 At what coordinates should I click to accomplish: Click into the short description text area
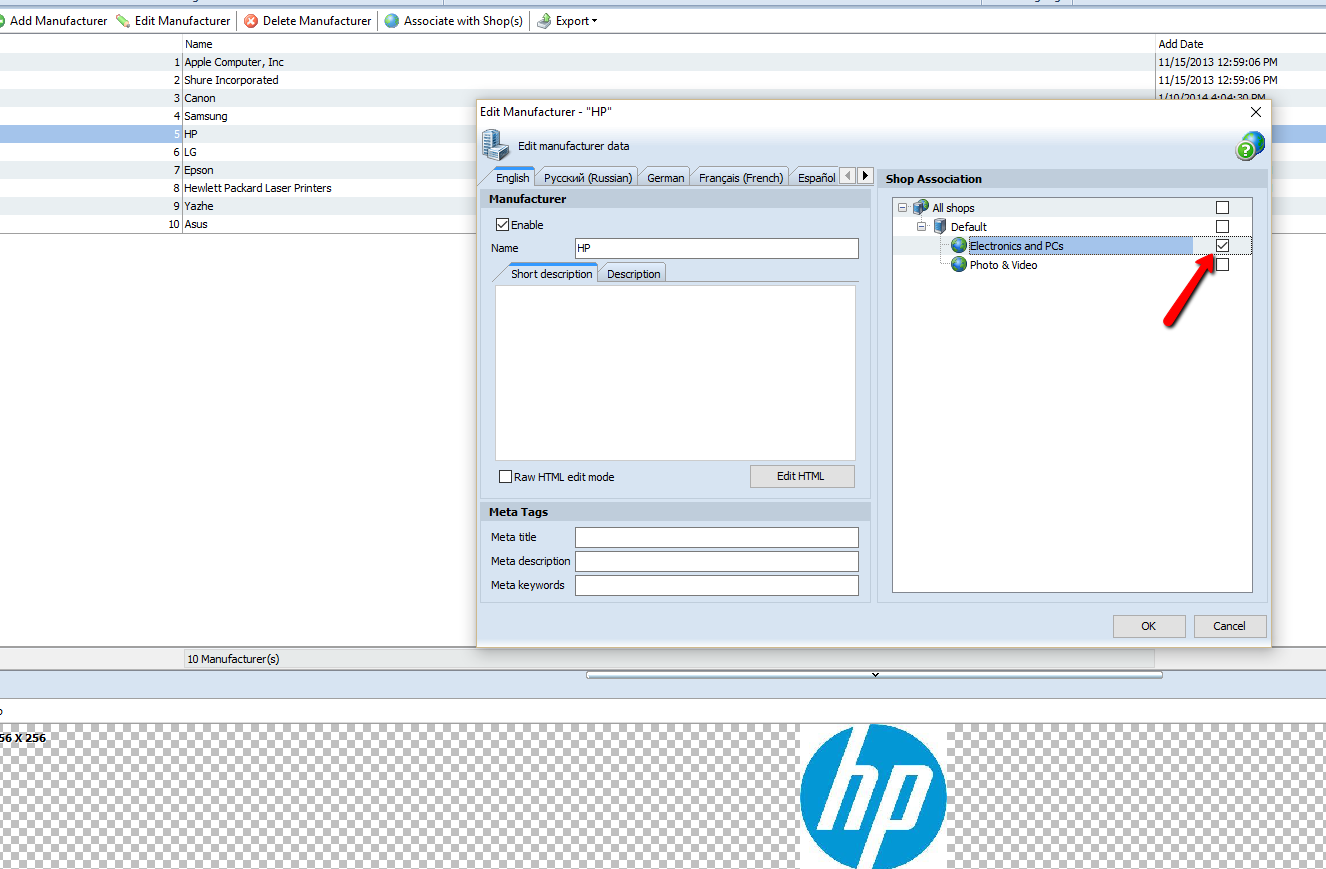tap(675, 372)
